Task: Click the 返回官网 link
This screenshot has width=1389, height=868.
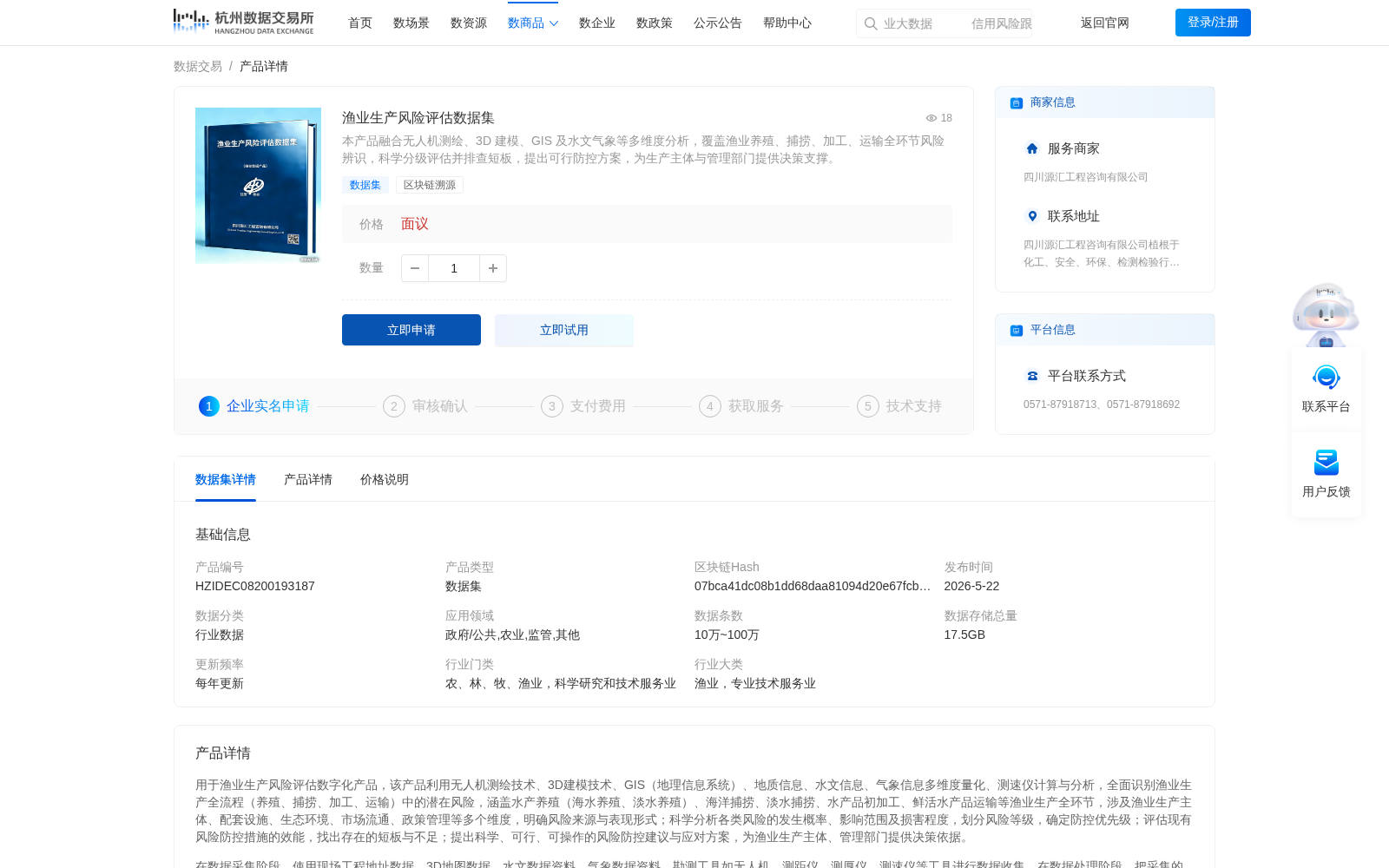Action: (x=1105, y=23)
